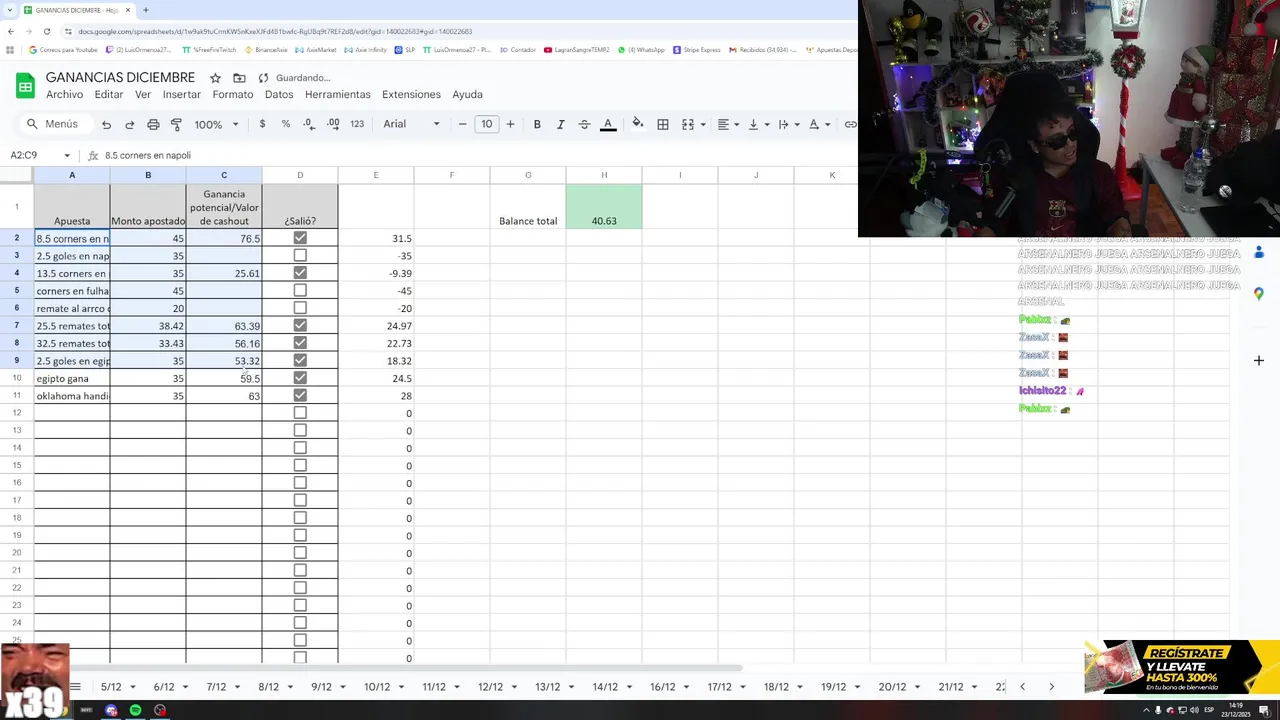Select the paint format tool

[176, 124]
